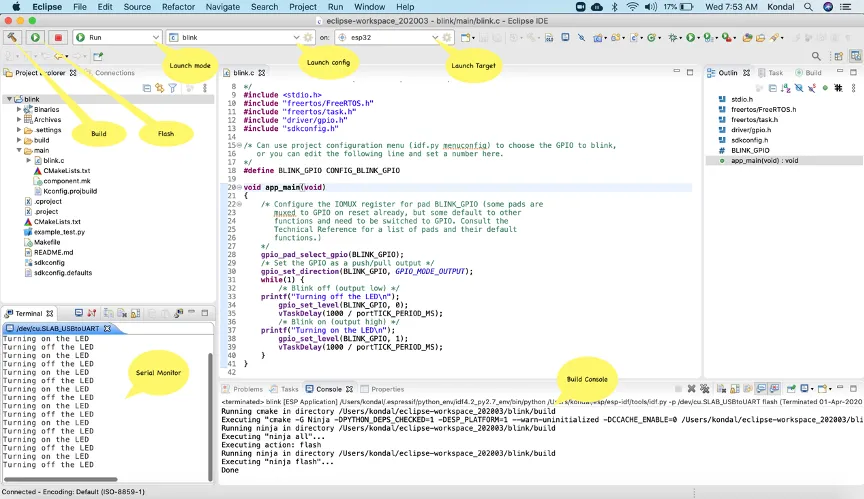
Task: Expand the Binaries folder in project tree
Action: pyautogui.click(x=19, y=110)
